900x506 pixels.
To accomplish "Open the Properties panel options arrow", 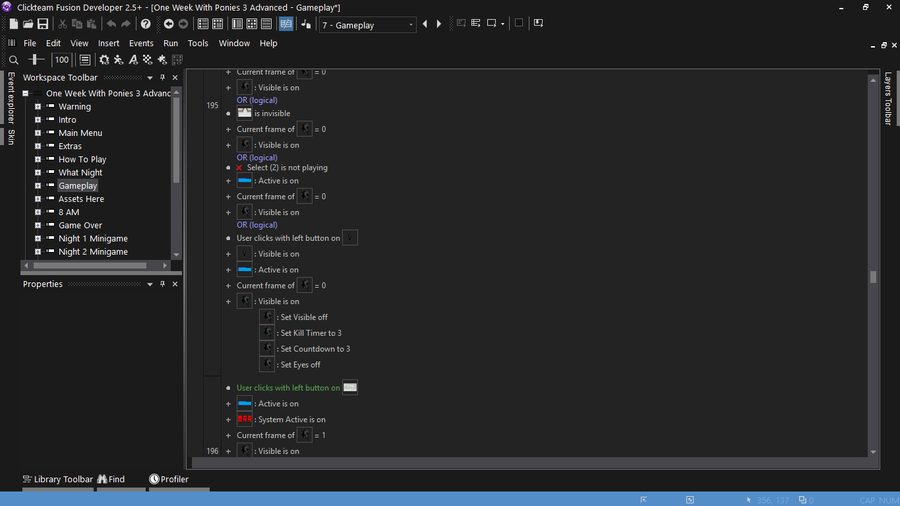I will point(150,284).
